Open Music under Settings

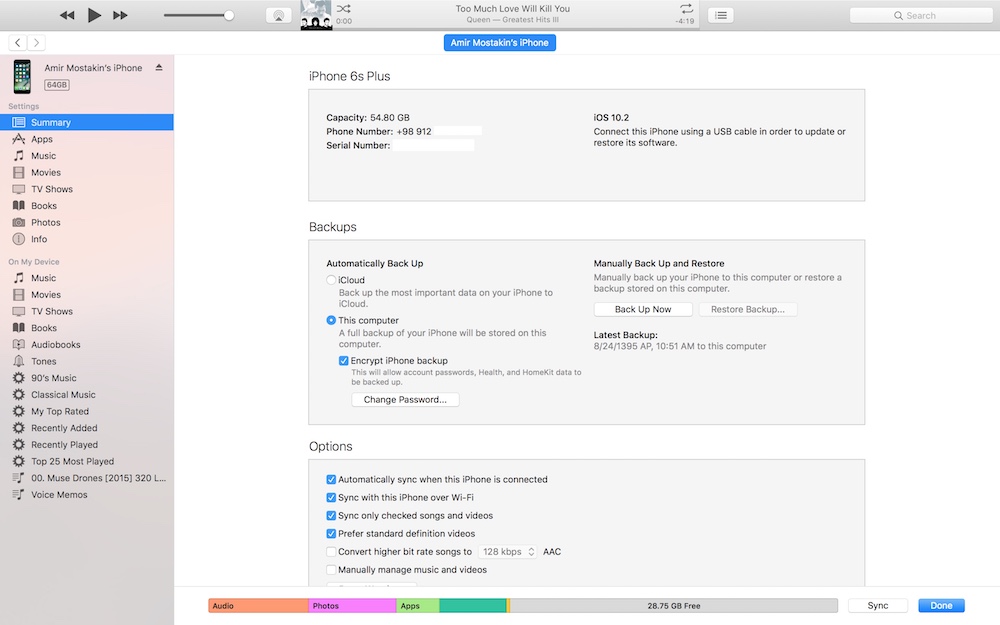(x=87, y=156)
